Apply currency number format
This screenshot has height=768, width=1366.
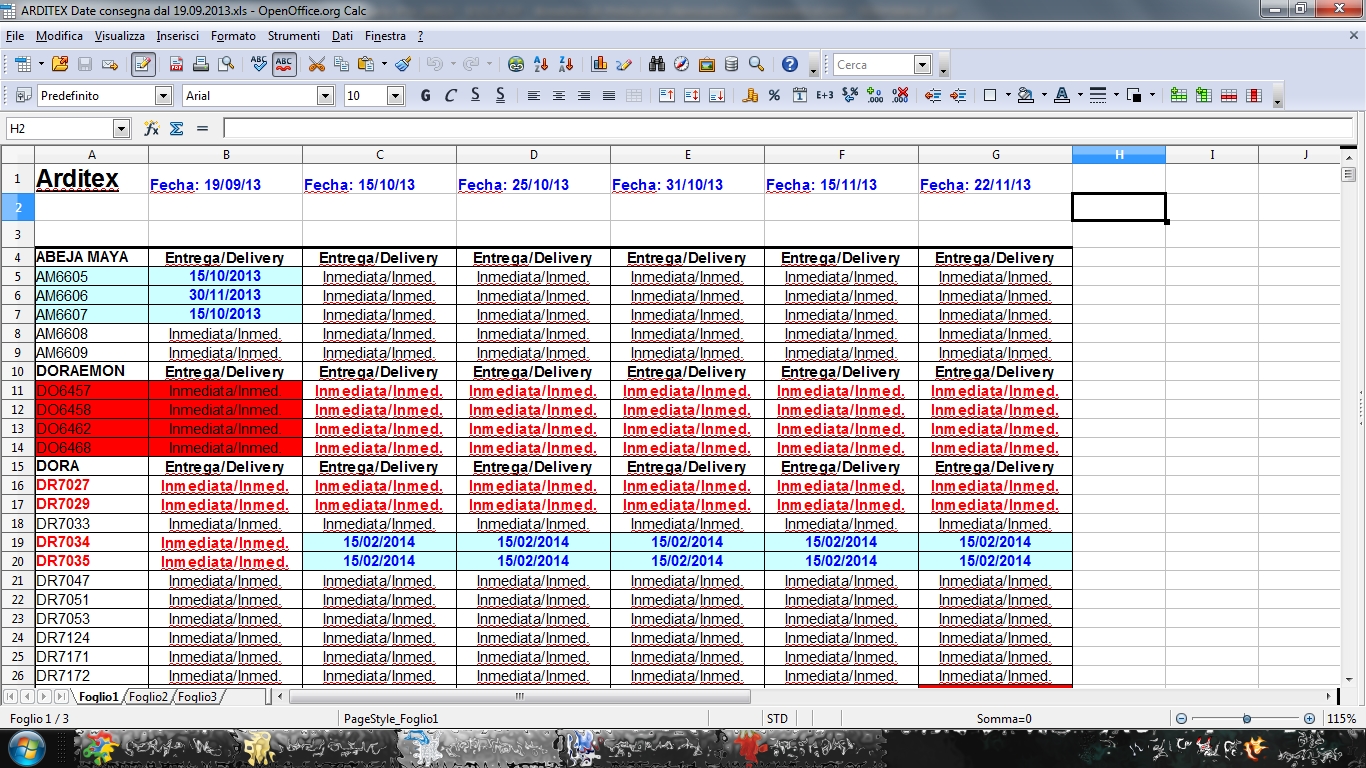tap(750, 96)
